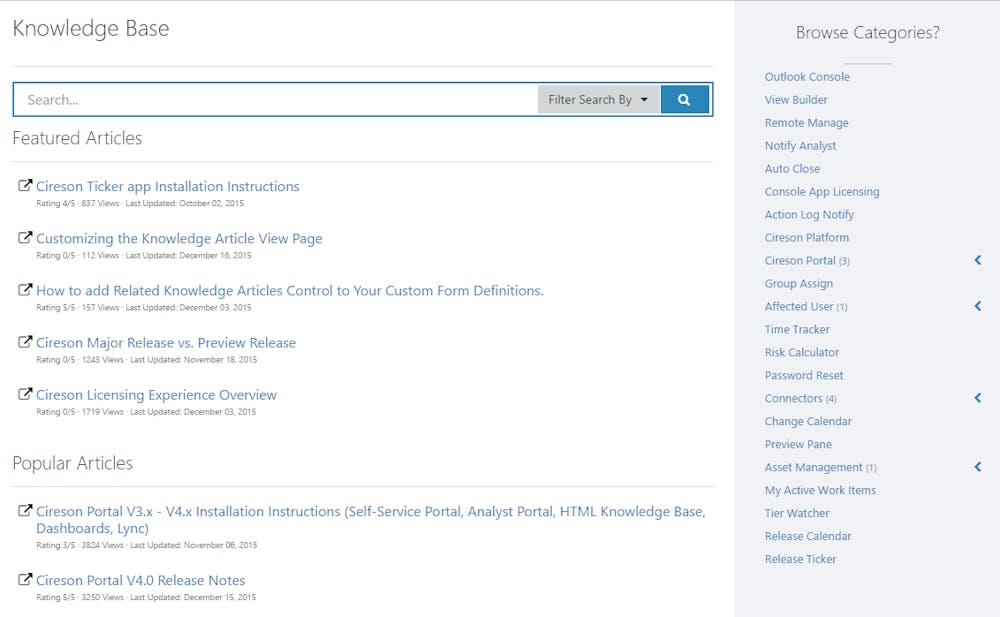The width and height of the screenshot is (1000, 617).
Task: Open the Release Calendar category
Action: 808,535
